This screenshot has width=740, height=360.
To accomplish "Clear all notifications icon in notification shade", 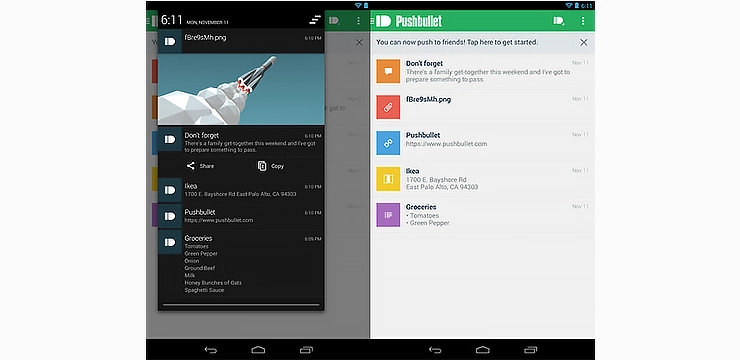I will point(315,20).
